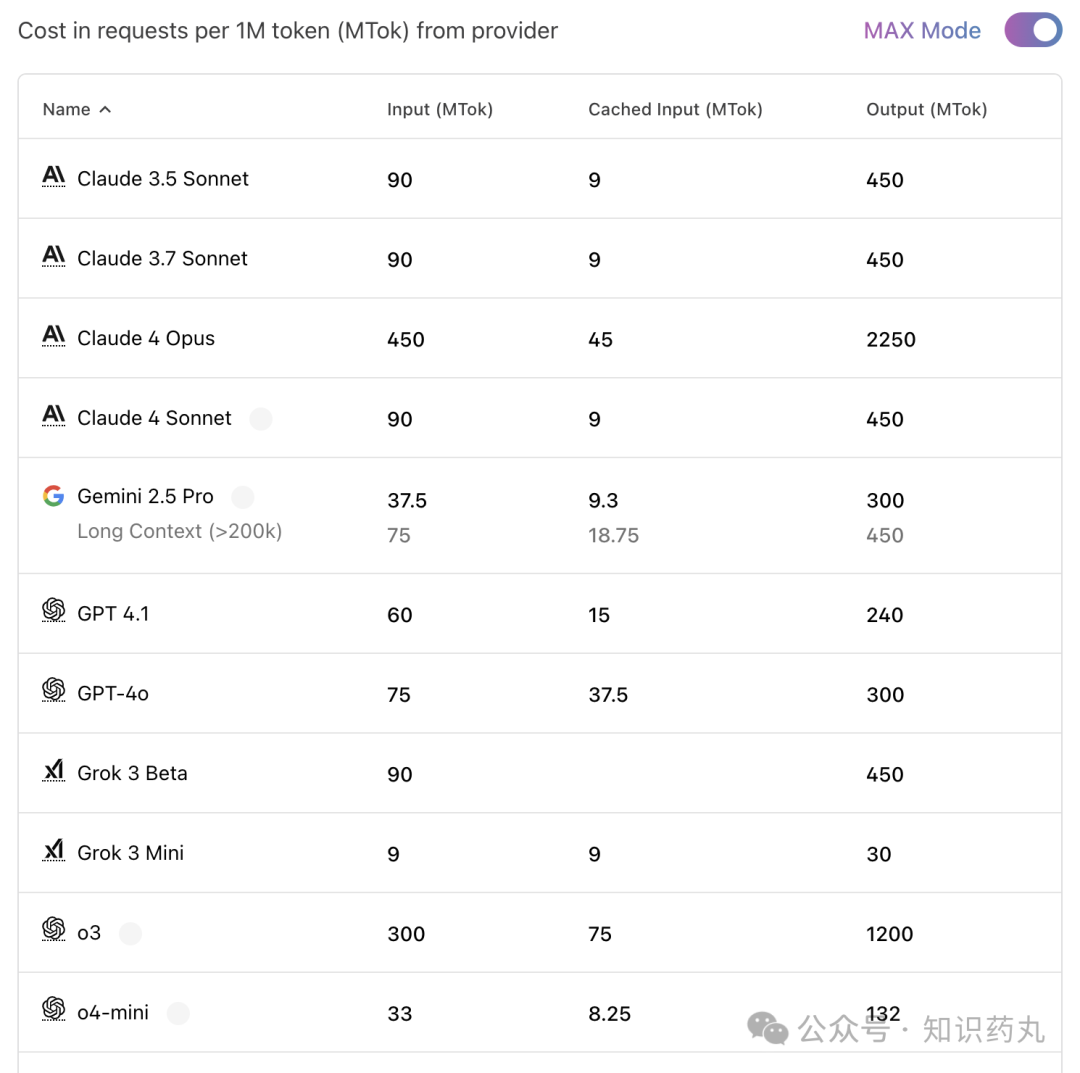The height and width of the screenshot is (1073, 1080).
Task: Sort by the Input (MTok) column header
Action: (x=439, y=110)
